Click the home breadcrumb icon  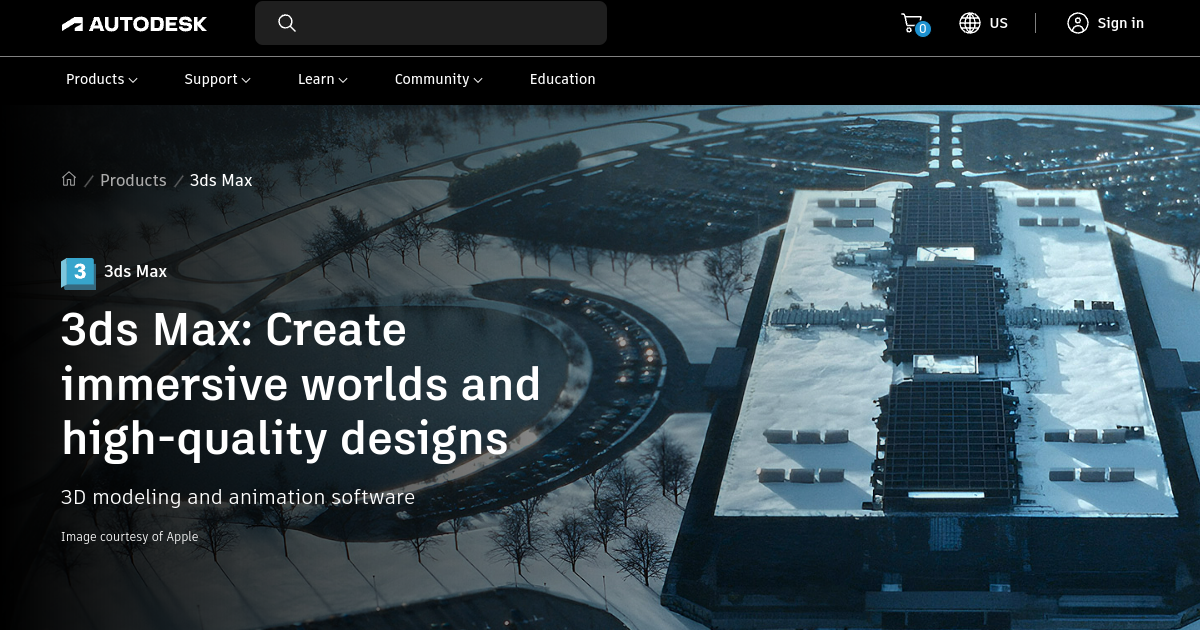coord(69,179)
